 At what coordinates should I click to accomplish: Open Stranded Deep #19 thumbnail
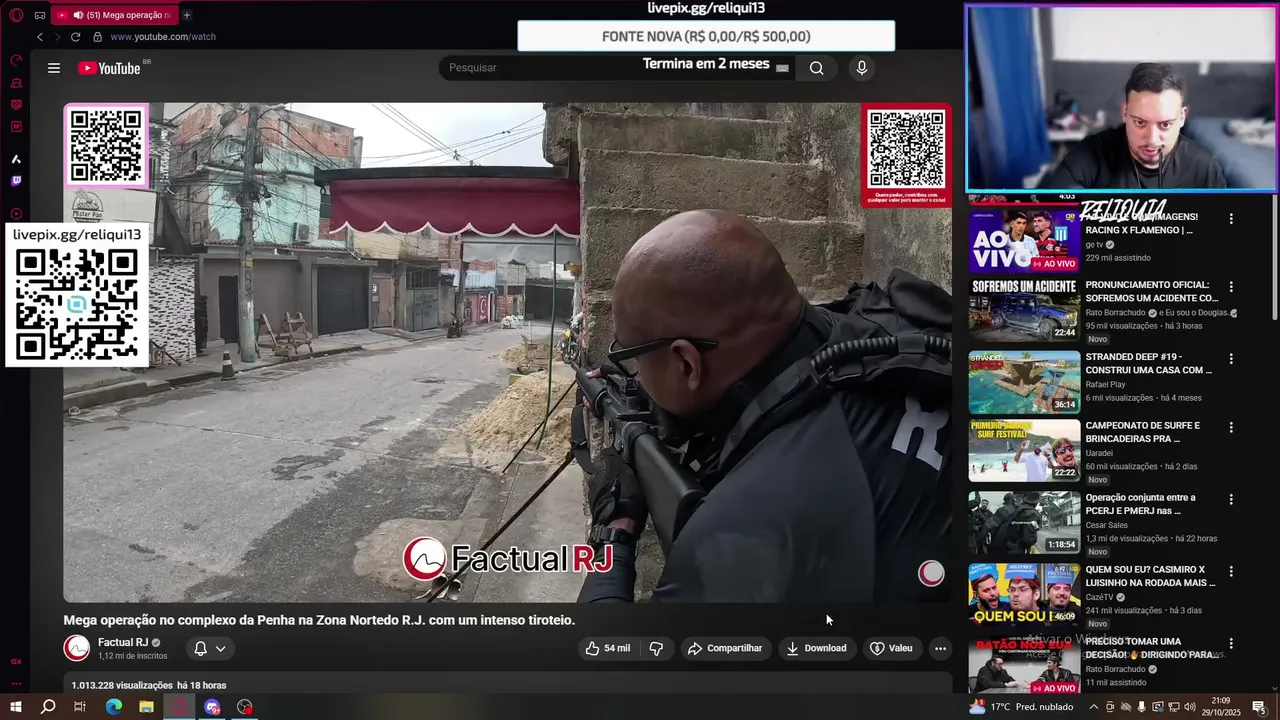tap(1024, 382)
